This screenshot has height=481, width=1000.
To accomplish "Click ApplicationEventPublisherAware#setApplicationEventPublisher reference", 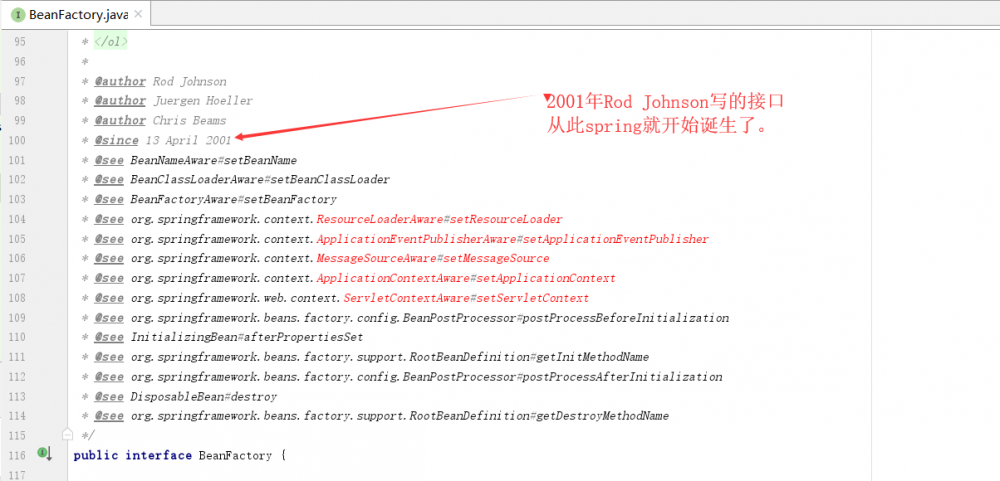I will click(512, 239).
